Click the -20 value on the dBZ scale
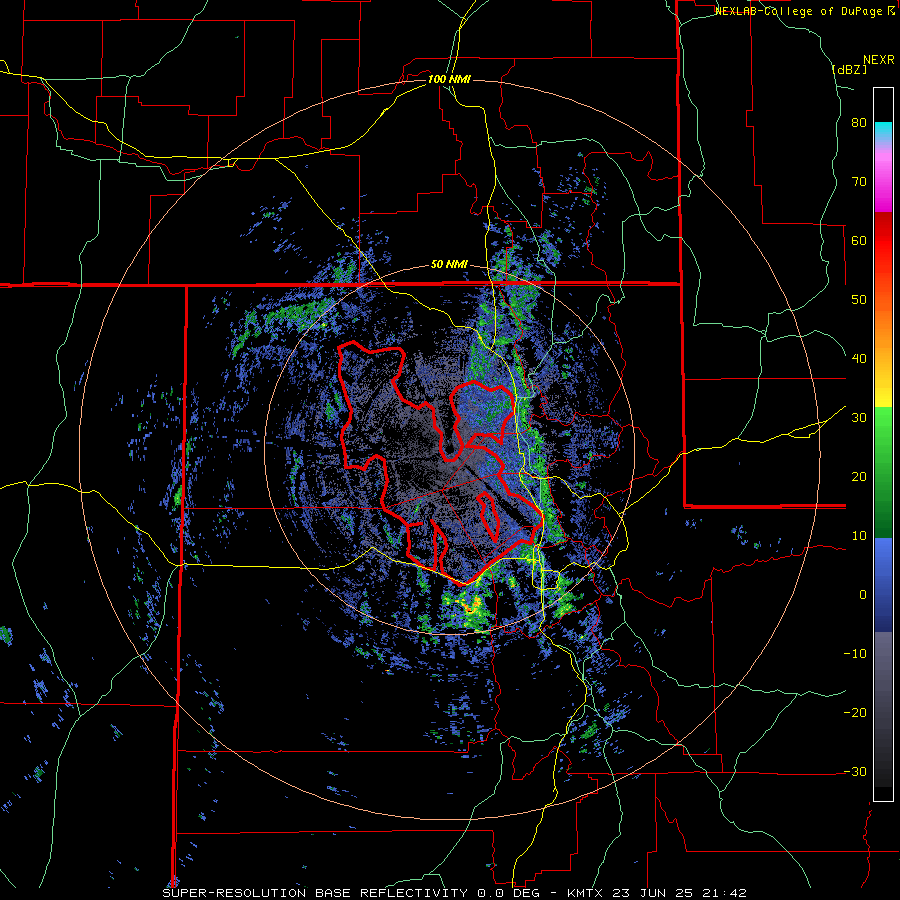900x900 pixels. point(855,713)
